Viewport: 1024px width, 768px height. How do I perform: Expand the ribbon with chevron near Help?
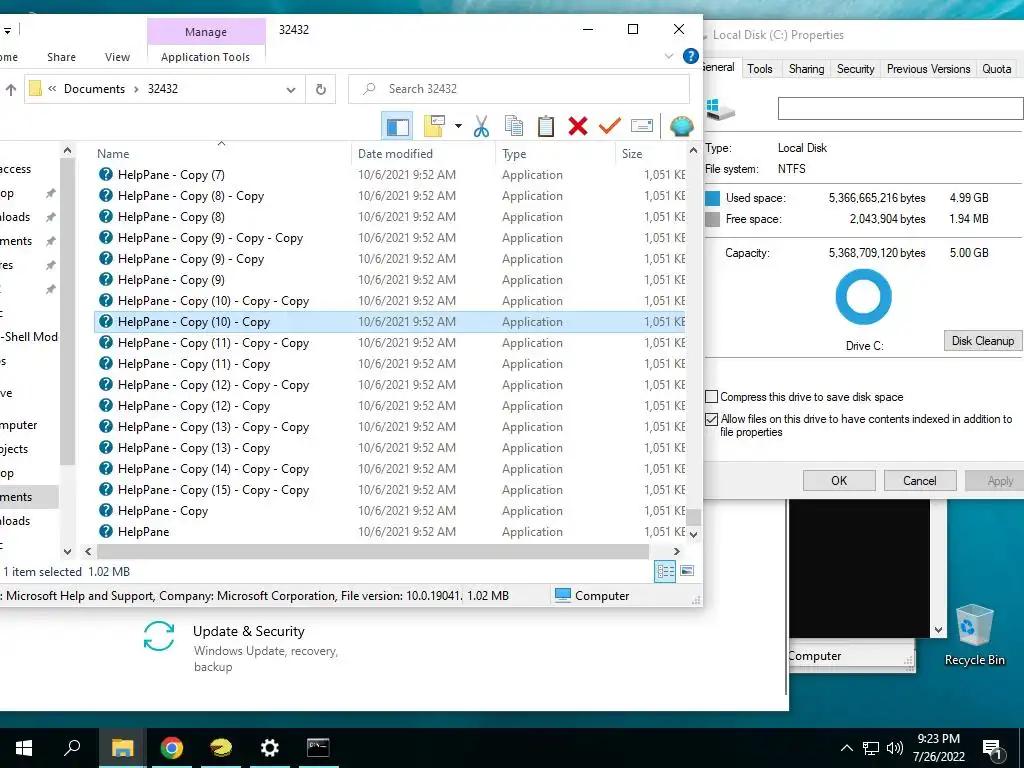(669, 56)
